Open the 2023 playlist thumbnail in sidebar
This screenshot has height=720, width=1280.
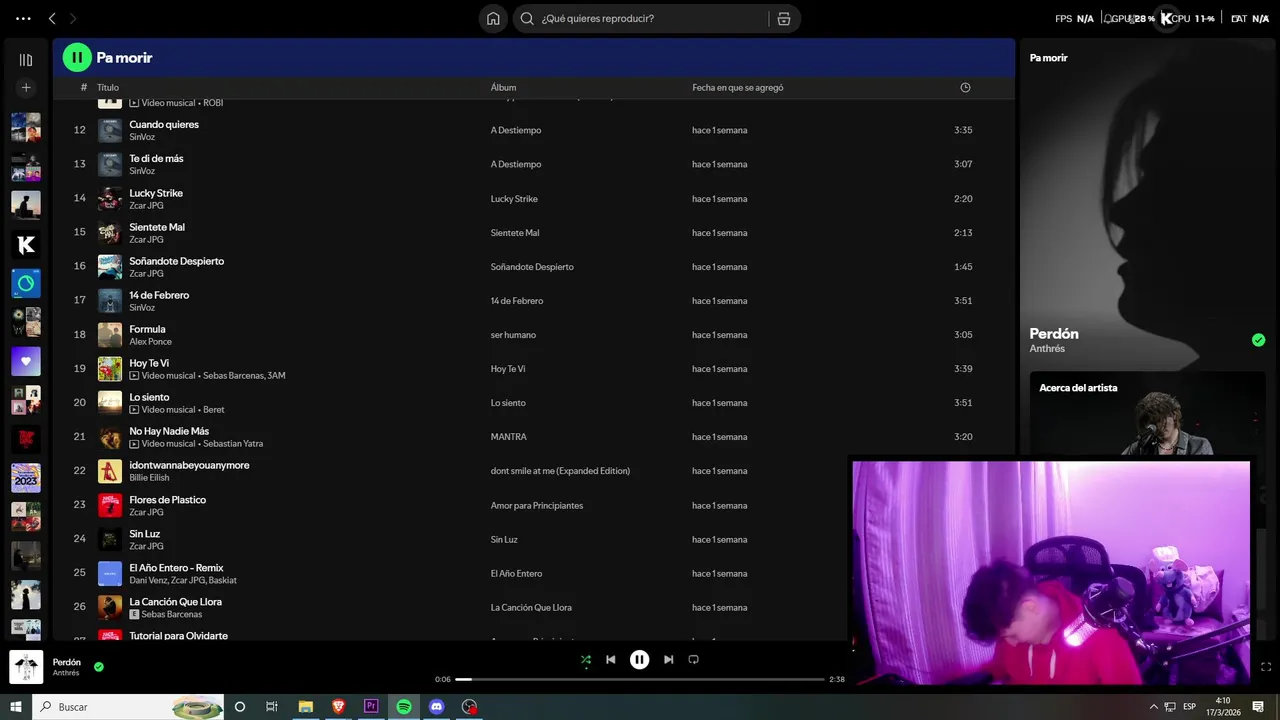point(26,478)
